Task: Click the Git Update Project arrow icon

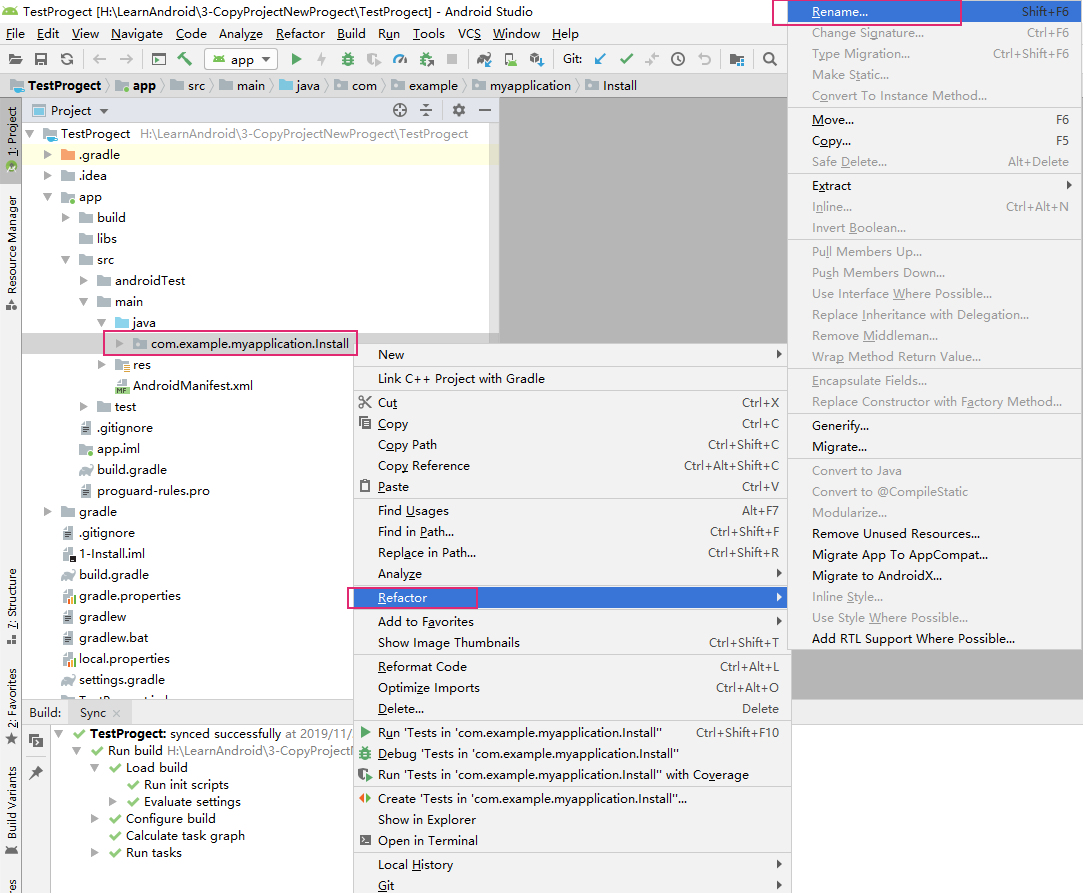Action: pos(600,59)
